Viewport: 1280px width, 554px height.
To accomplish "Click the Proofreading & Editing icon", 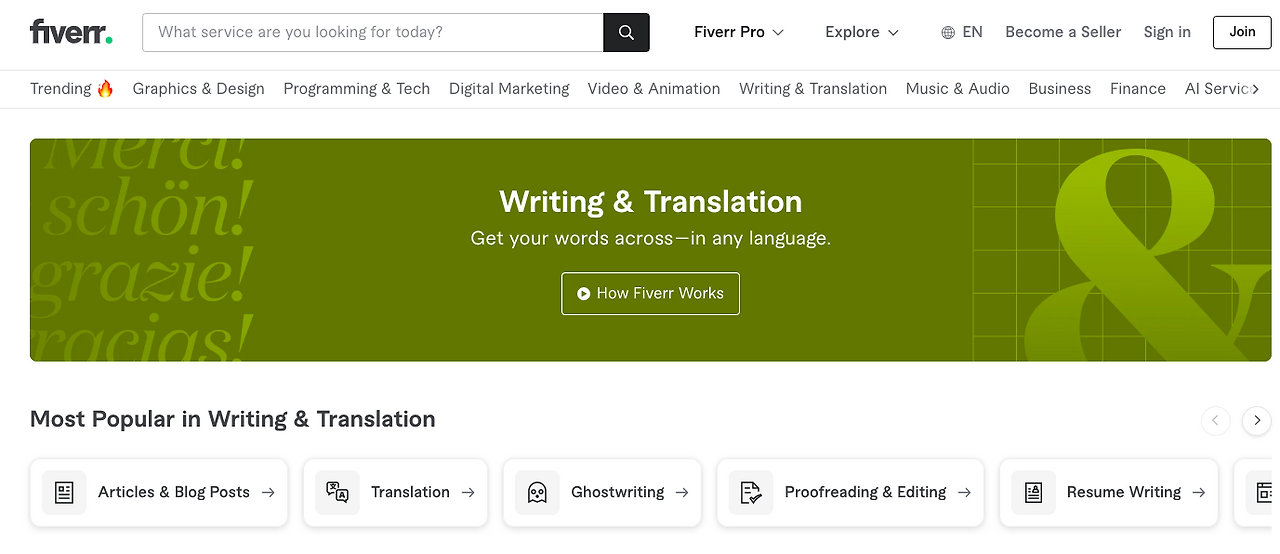I will 751,492.
